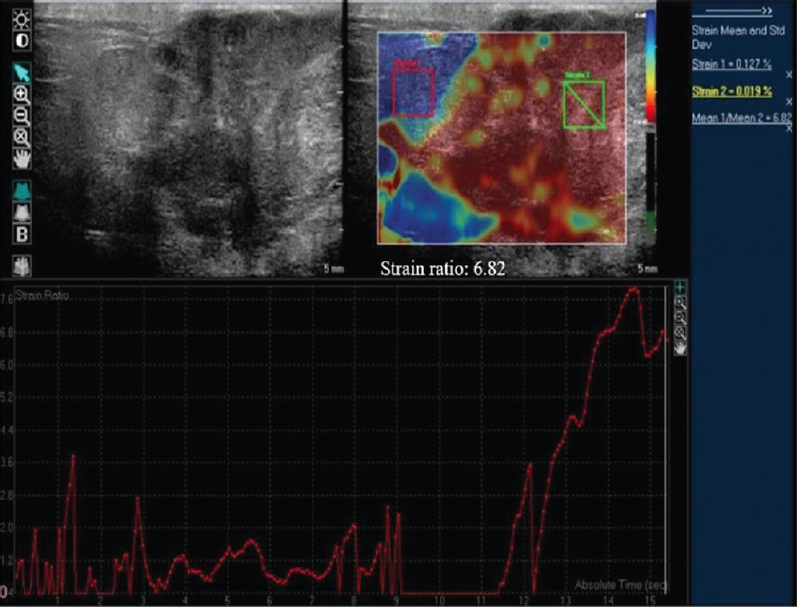
Task: Select the cyan arrow pointer tool
Action: [x=22, y=73]
